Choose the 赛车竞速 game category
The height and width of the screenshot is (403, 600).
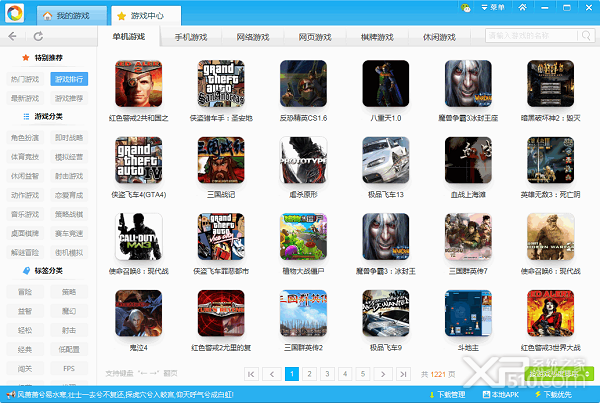point(69,233)
